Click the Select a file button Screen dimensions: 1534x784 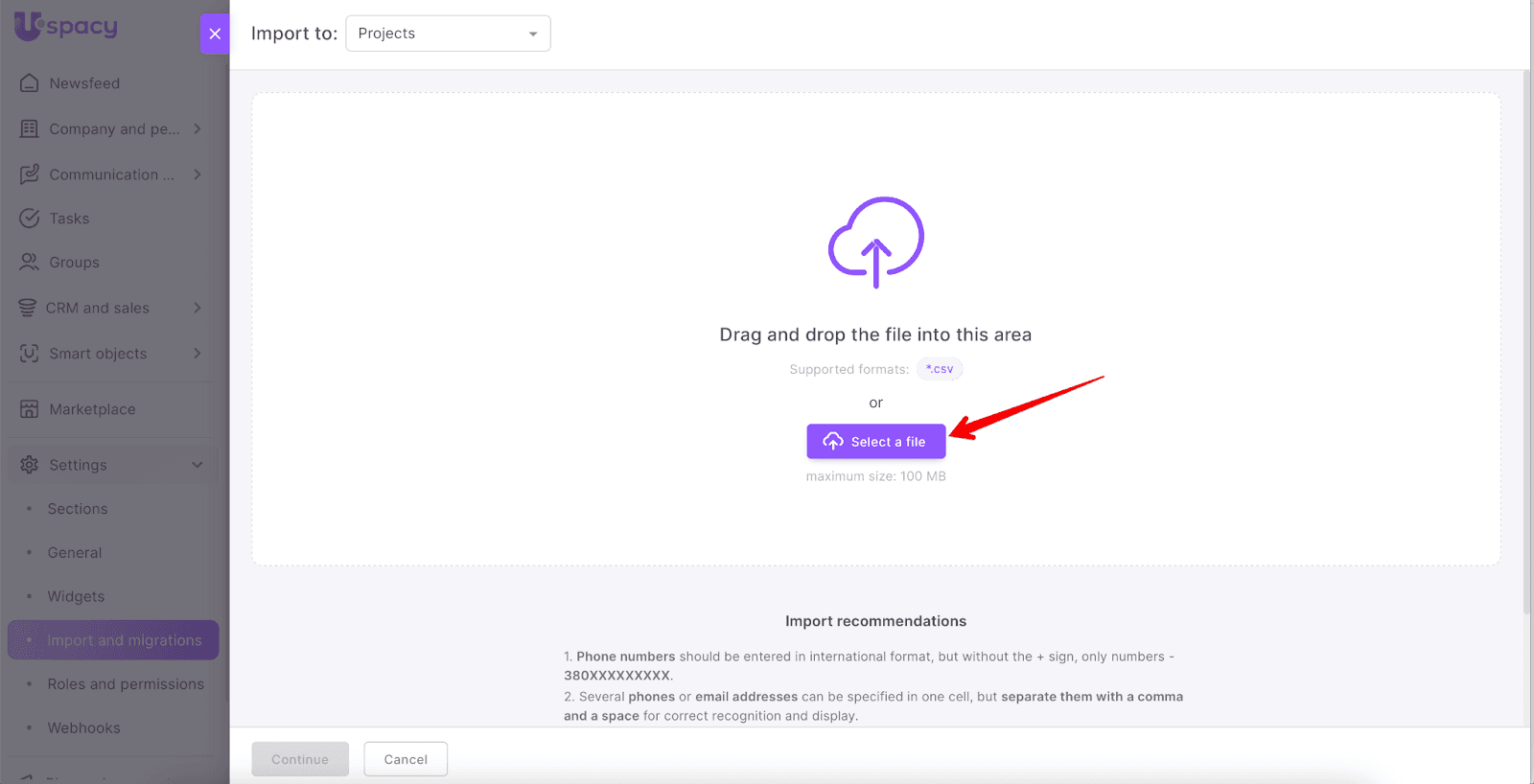point(875,442)
